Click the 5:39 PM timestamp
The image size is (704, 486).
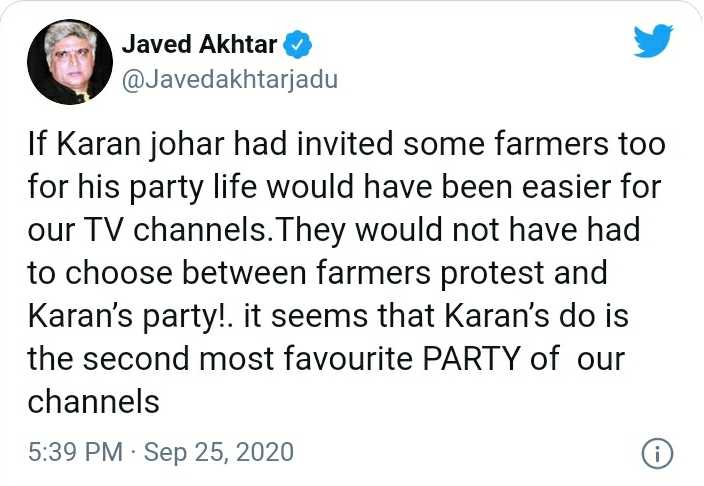(75, 452)
